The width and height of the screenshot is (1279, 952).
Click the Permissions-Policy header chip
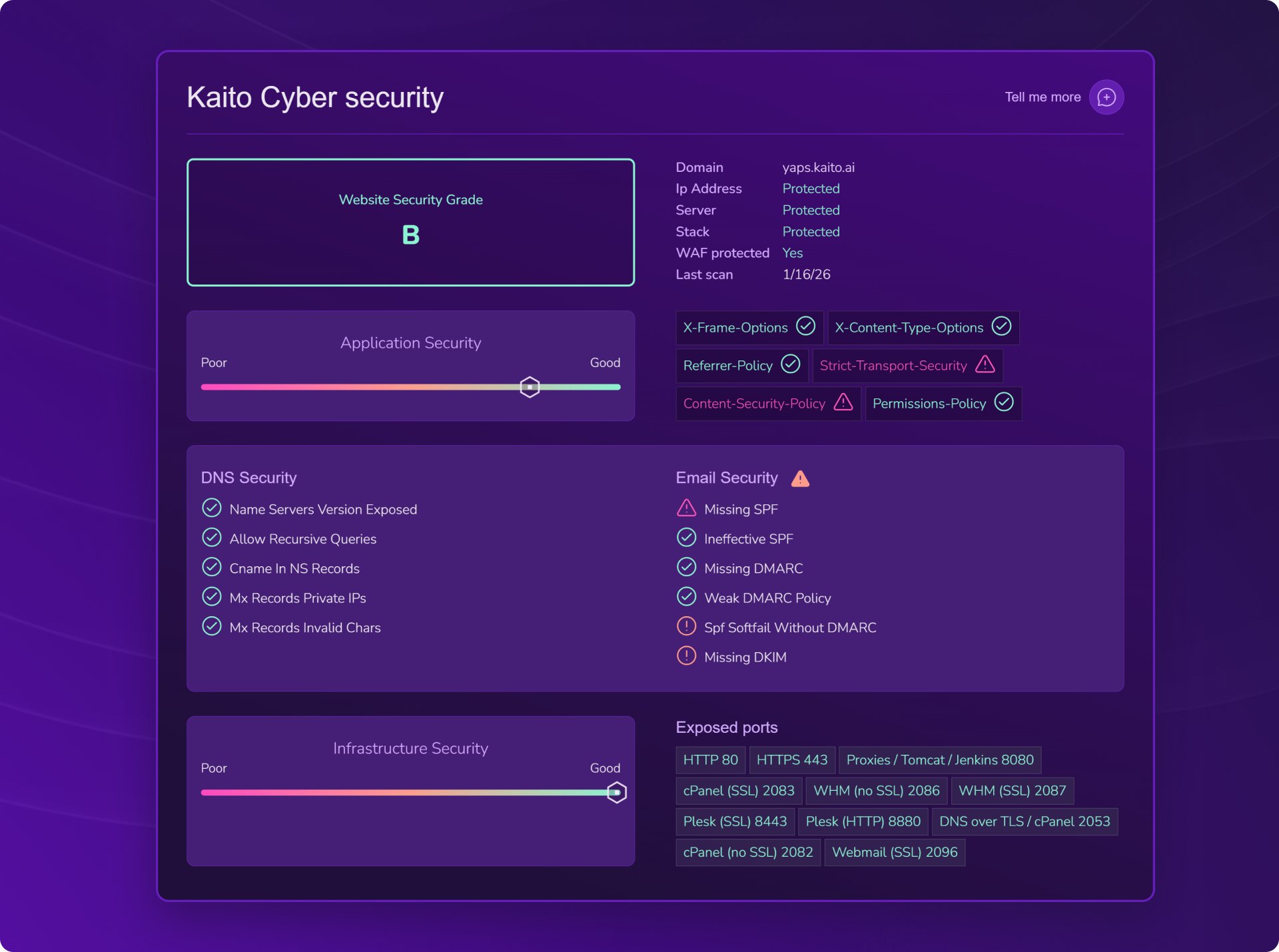click(942, 404)
